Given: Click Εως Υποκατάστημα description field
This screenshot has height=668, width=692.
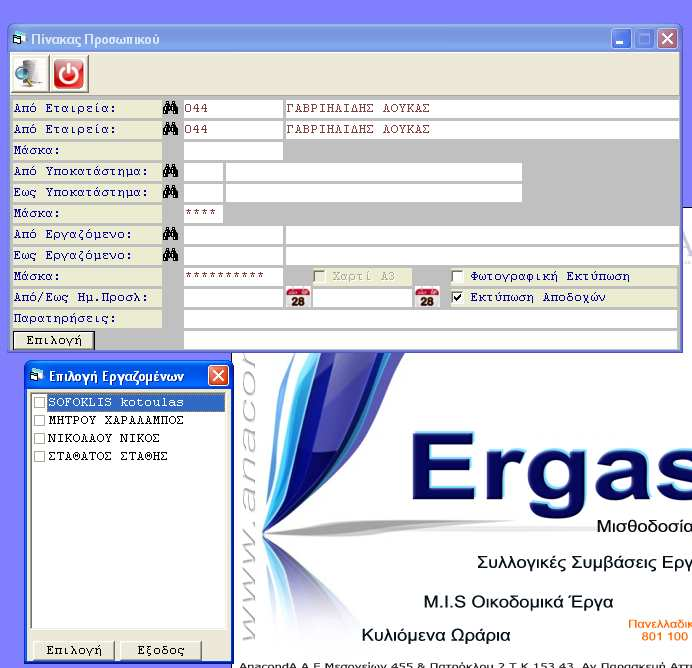Looking at the screenshot, I should tap(374, 192).
